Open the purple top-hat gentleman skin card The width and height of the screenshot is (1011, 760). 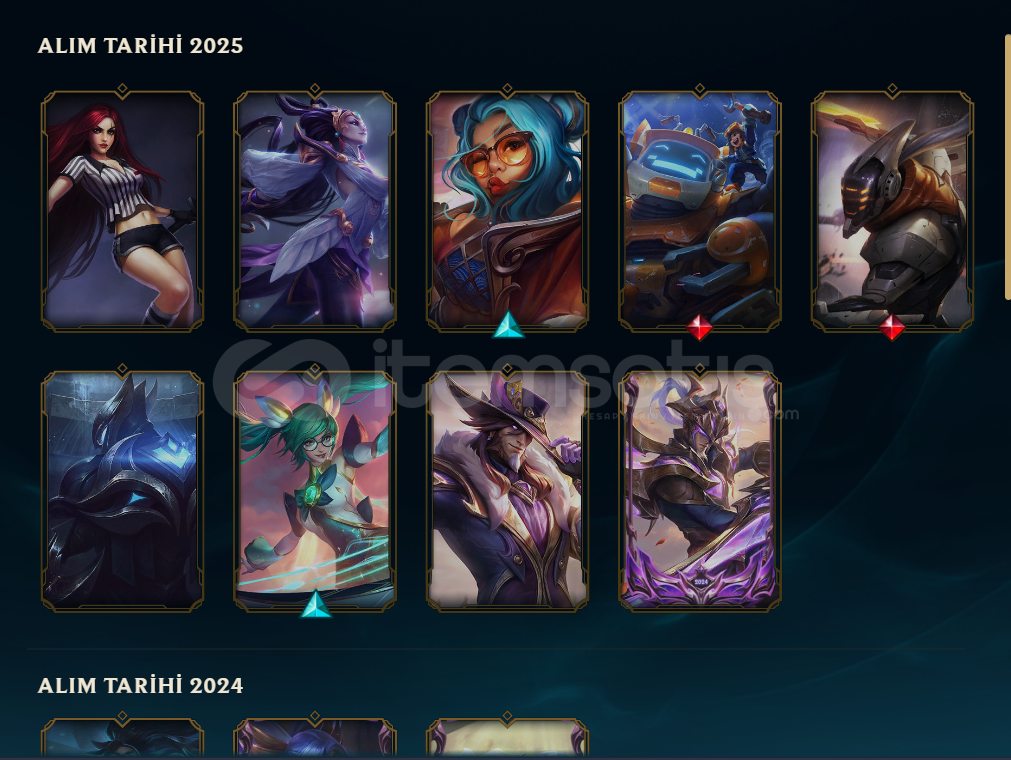point(507,491)
